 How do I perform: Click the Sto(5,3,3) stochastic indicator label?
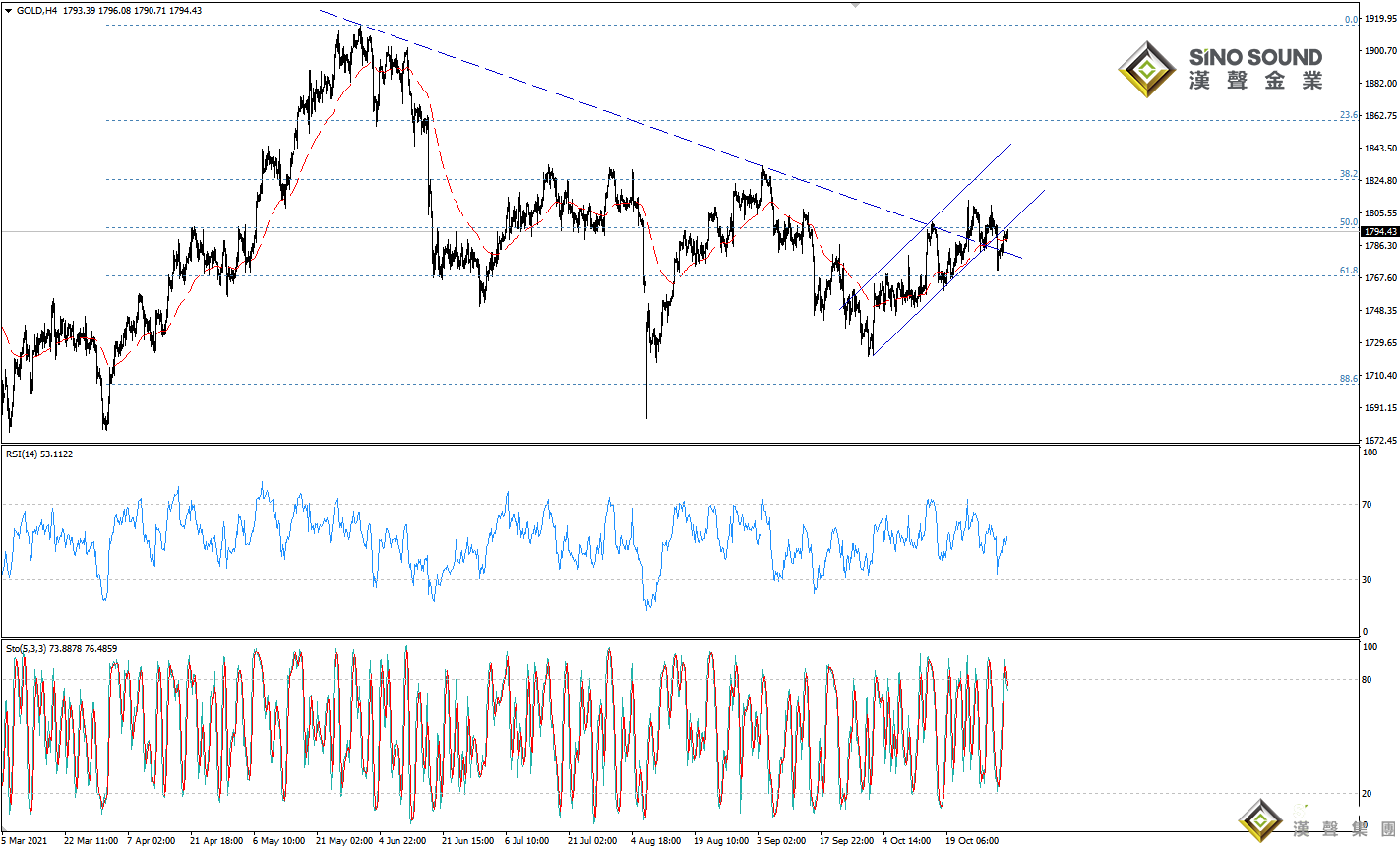tap(61, 649)
